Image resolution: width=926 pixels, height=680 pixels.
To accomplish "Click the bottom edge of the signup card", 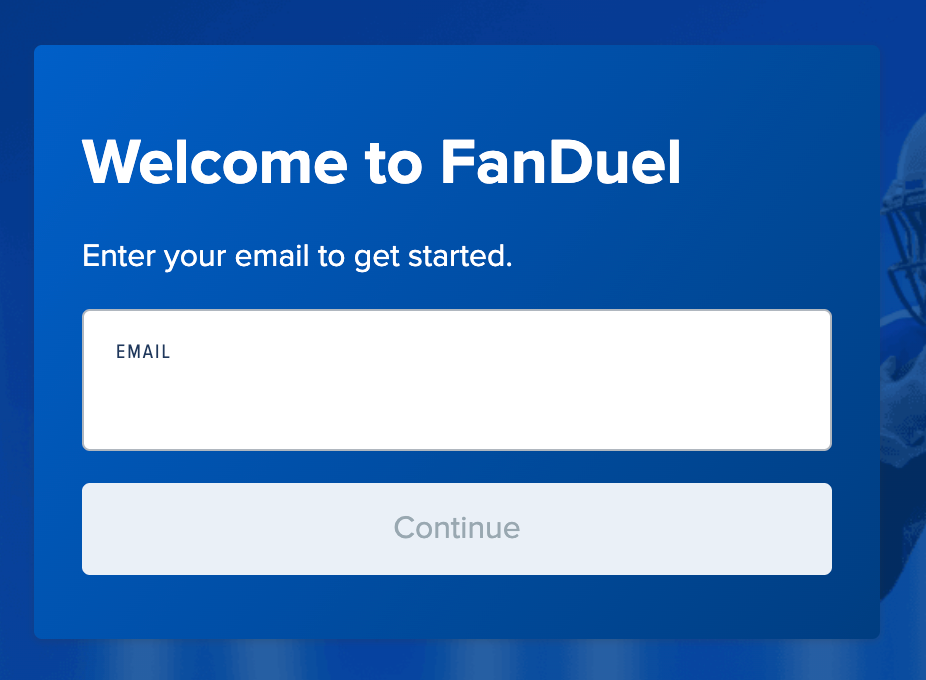I will tap(456, 632).
